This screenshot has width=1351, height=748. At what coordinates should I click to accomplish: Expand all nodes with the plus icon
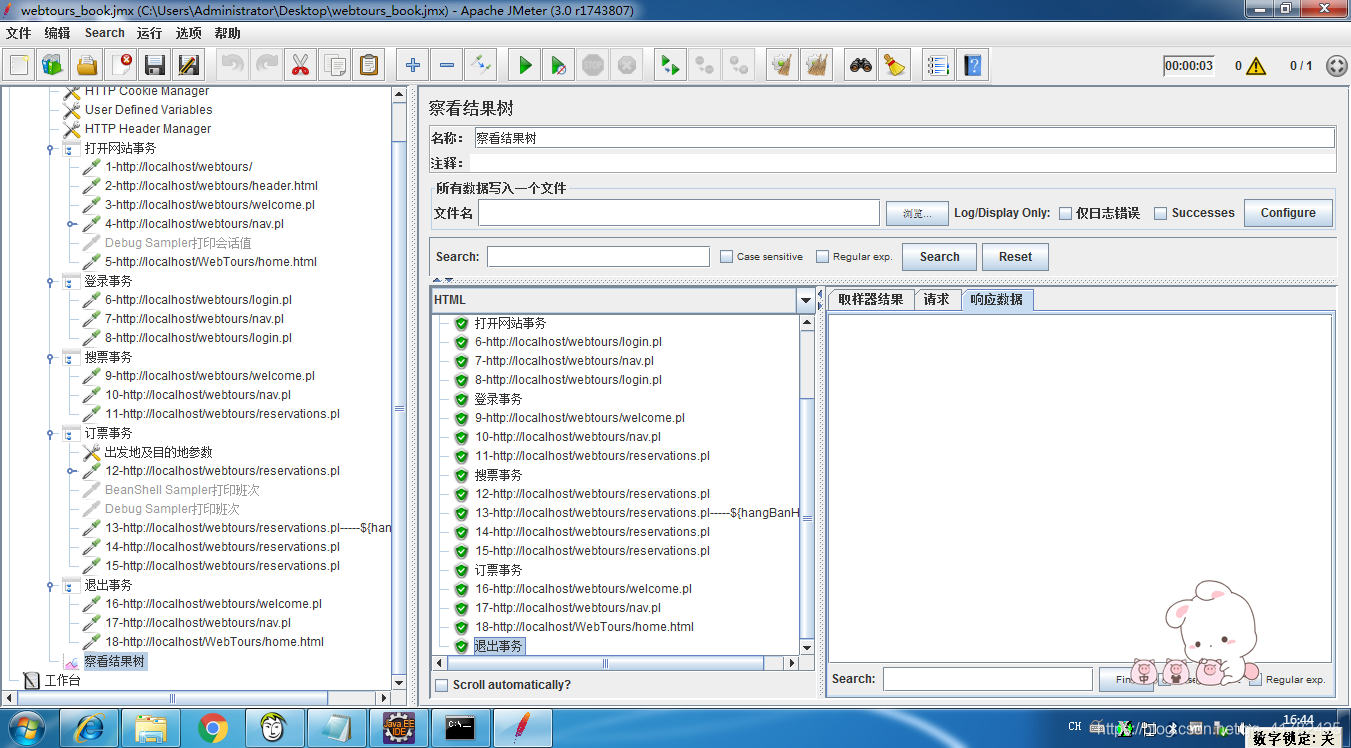coord(413,66)
